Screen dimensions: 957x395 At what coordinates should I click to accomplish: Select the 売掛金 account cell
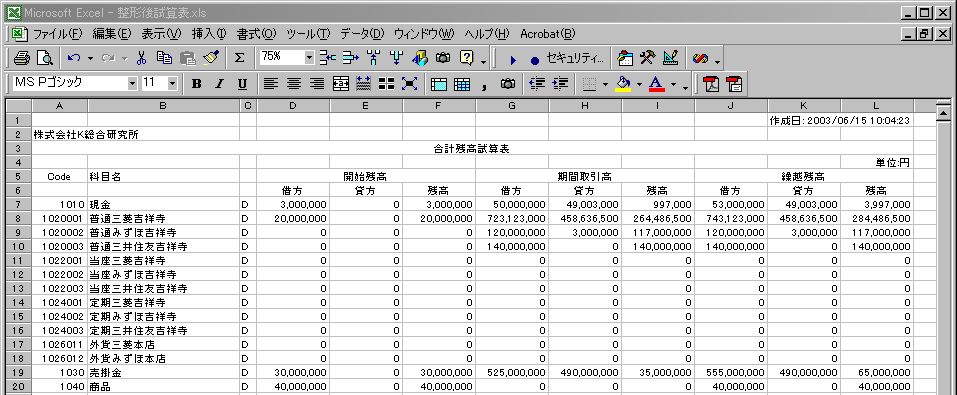pyautogui.click(x=164, y=372)
